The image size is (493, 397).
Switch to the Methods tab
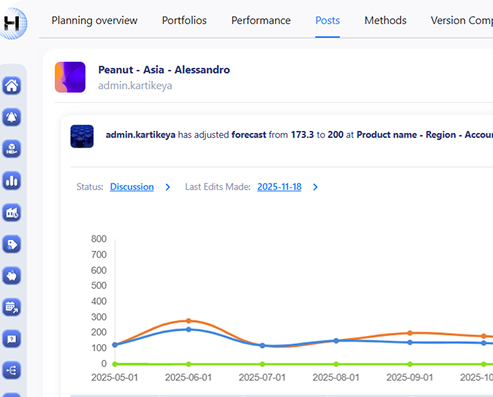coord(385,20)
